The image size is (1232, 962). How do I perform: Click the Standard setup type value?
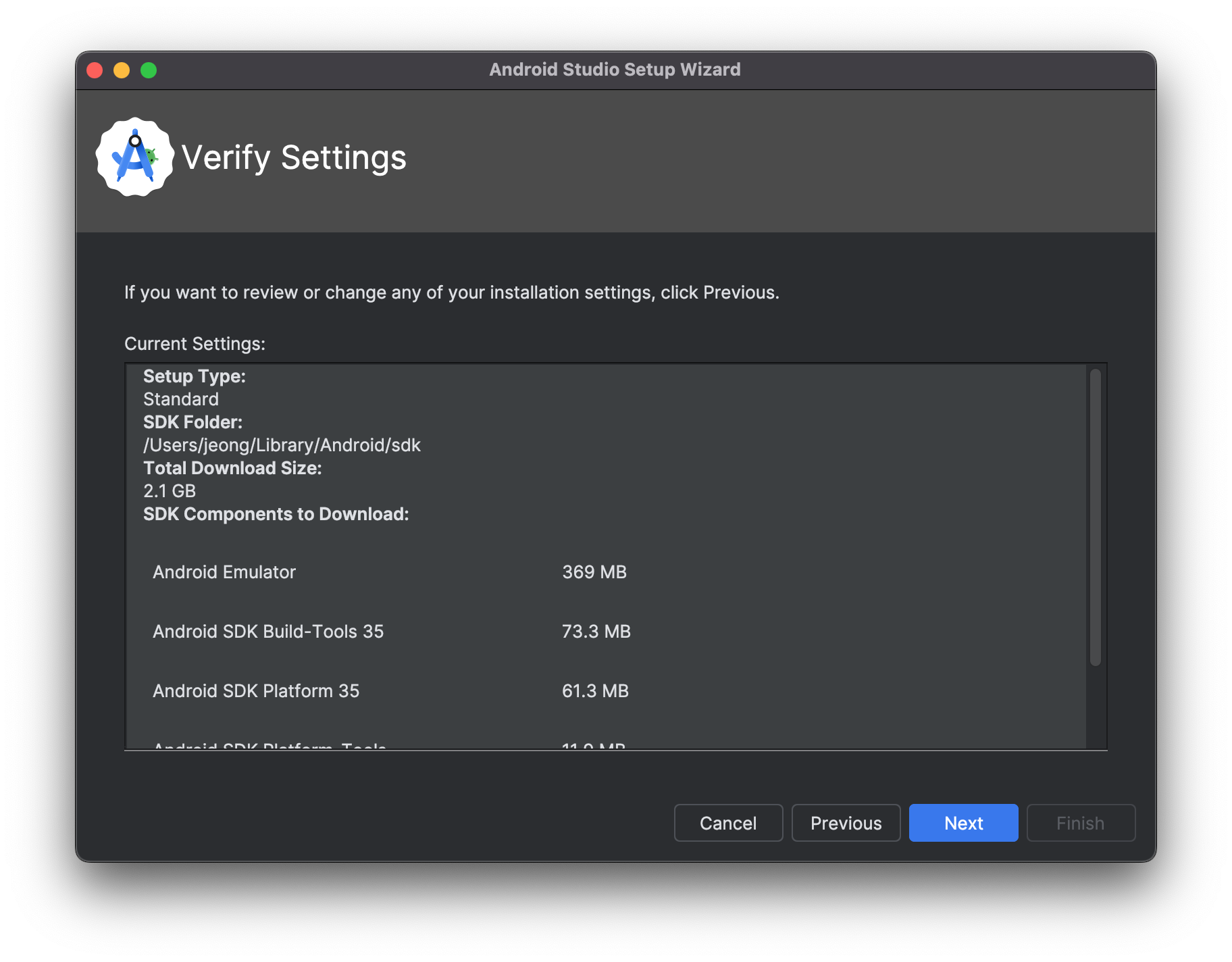[x=181, y=399]
